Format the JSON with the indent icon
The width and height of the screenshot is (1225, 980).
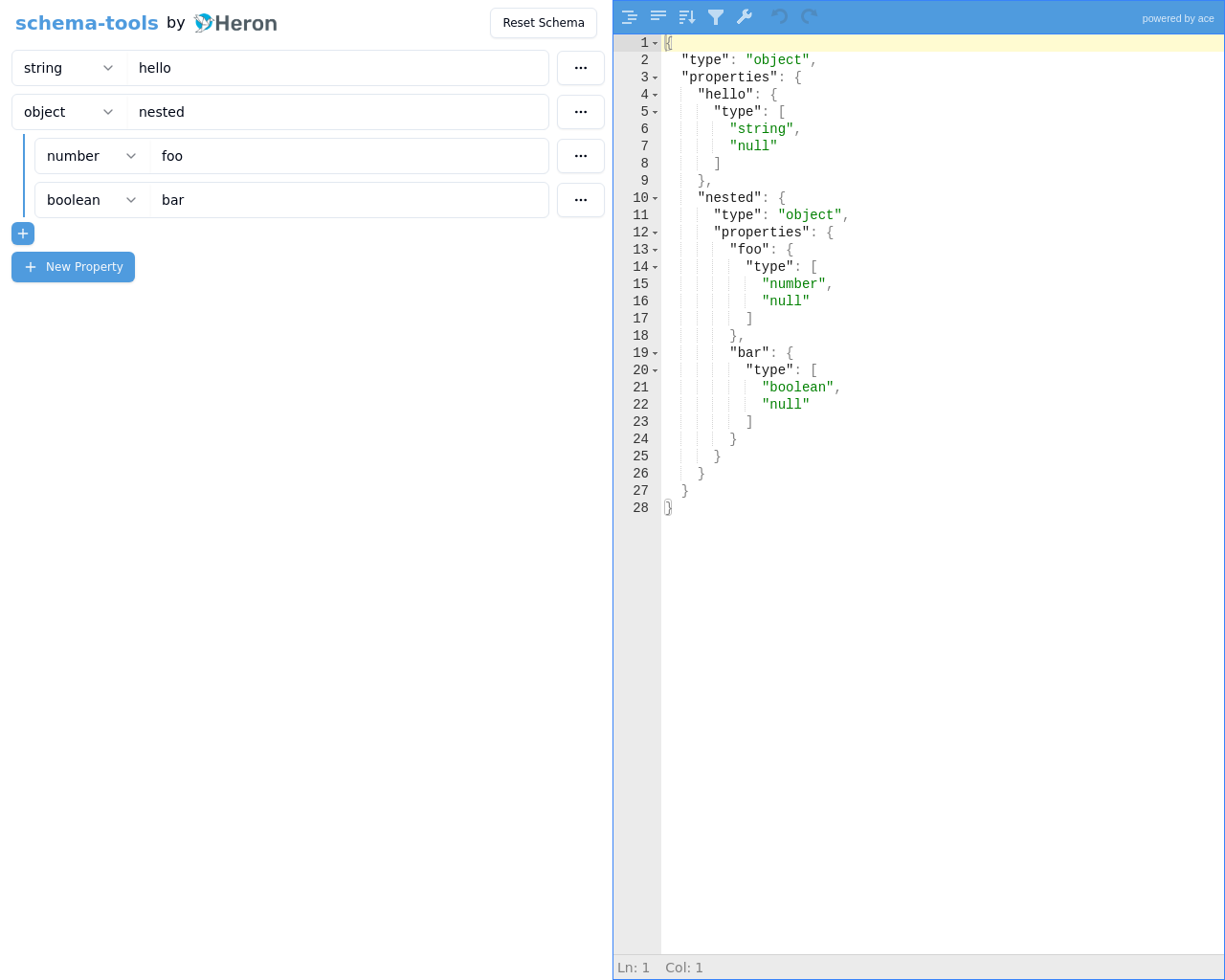(x=630, y=17)
